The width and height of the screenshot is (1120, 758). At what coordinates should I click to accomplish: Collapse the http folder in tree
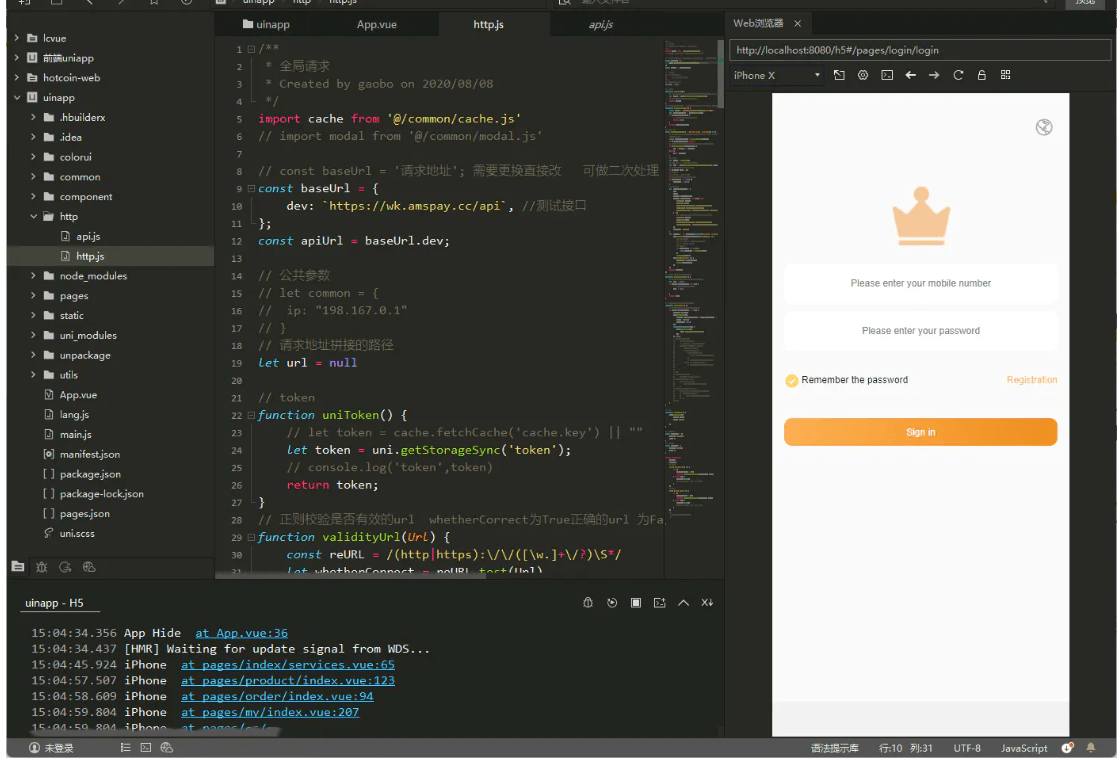[x=34, y=217]
